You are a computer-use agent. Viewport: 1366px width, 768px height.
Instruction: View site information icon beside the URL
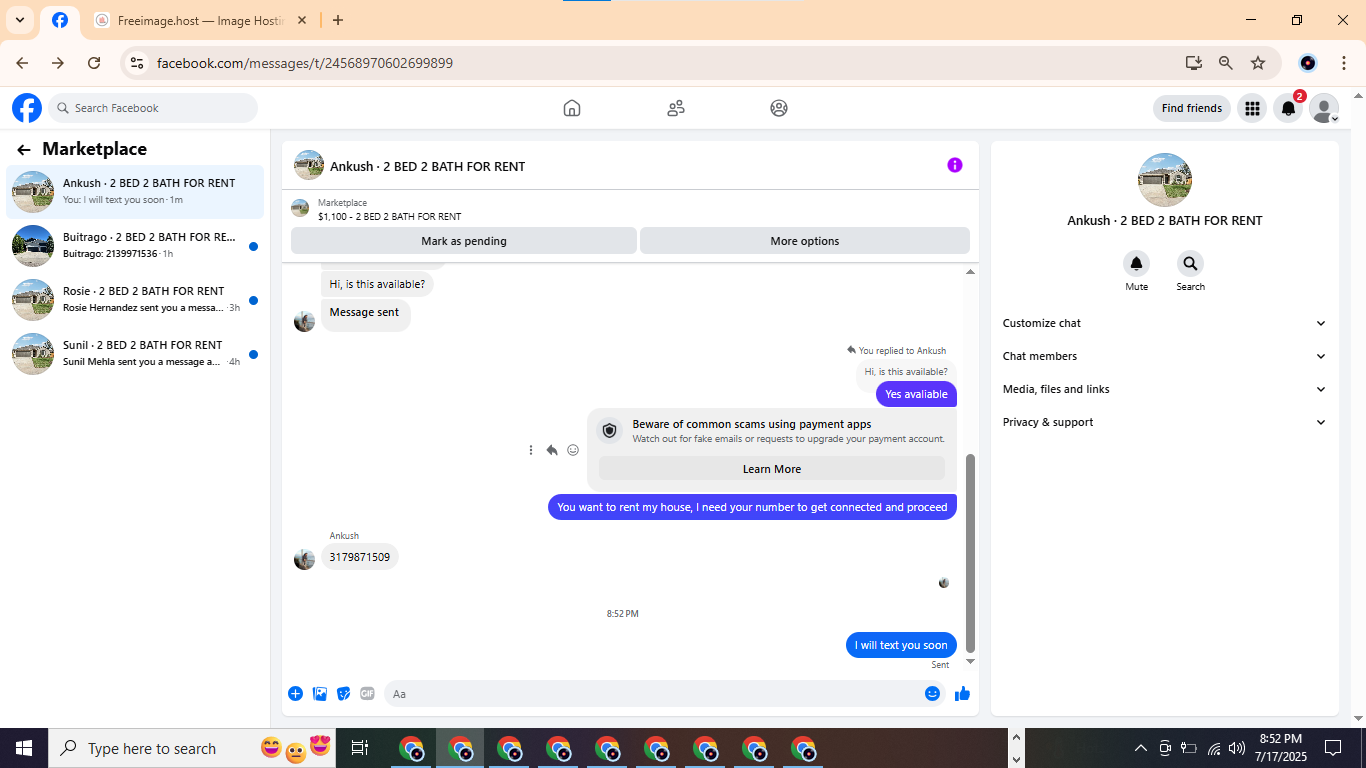point(138,63)
